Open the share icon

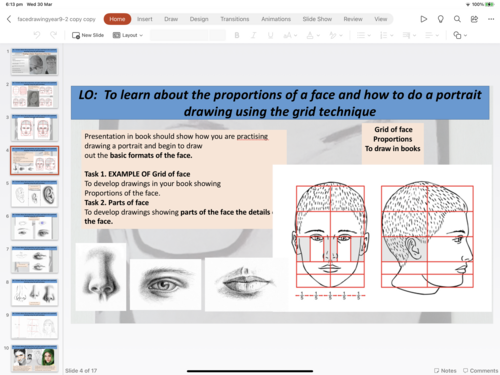[x=474, y=19]
